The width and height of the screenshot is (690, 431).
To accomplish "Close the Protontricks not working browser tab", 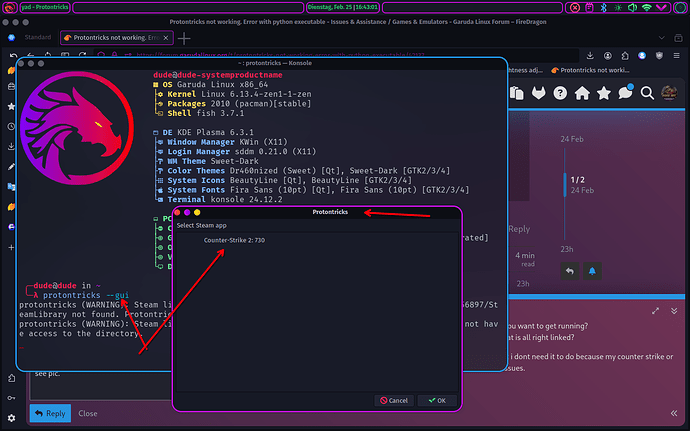I will (166, 38).
